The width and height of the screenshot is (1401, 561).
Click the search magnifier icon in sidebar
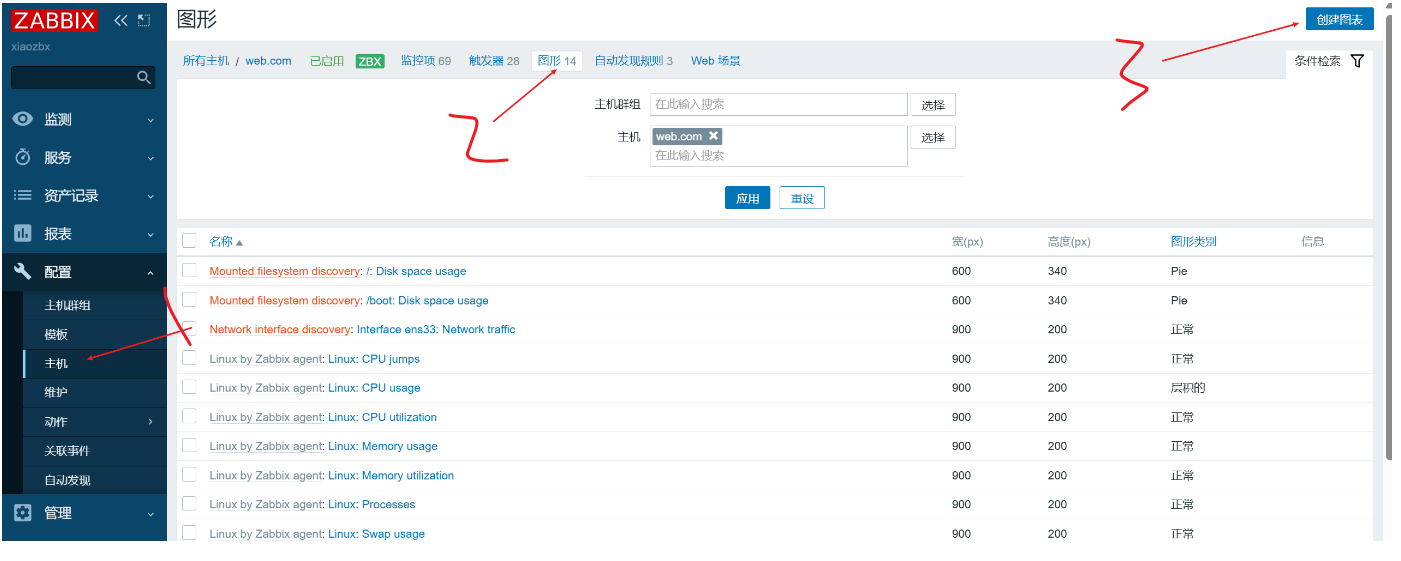(144, 78)
